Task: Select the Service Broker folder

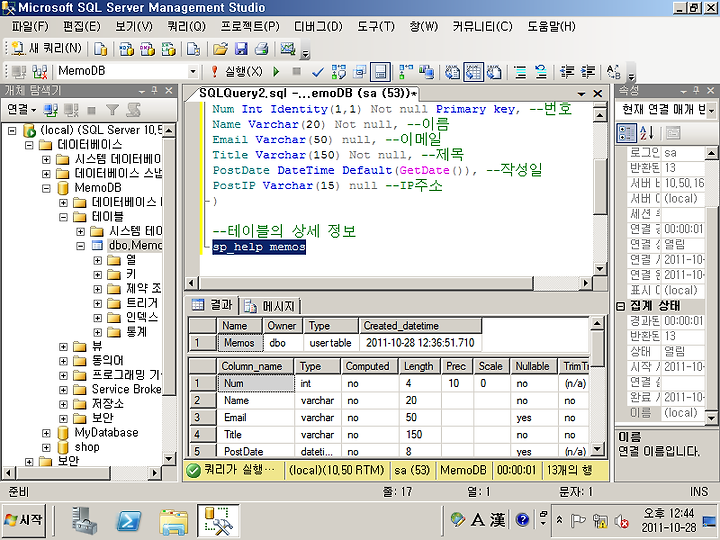Action: (x=126, y=389)
